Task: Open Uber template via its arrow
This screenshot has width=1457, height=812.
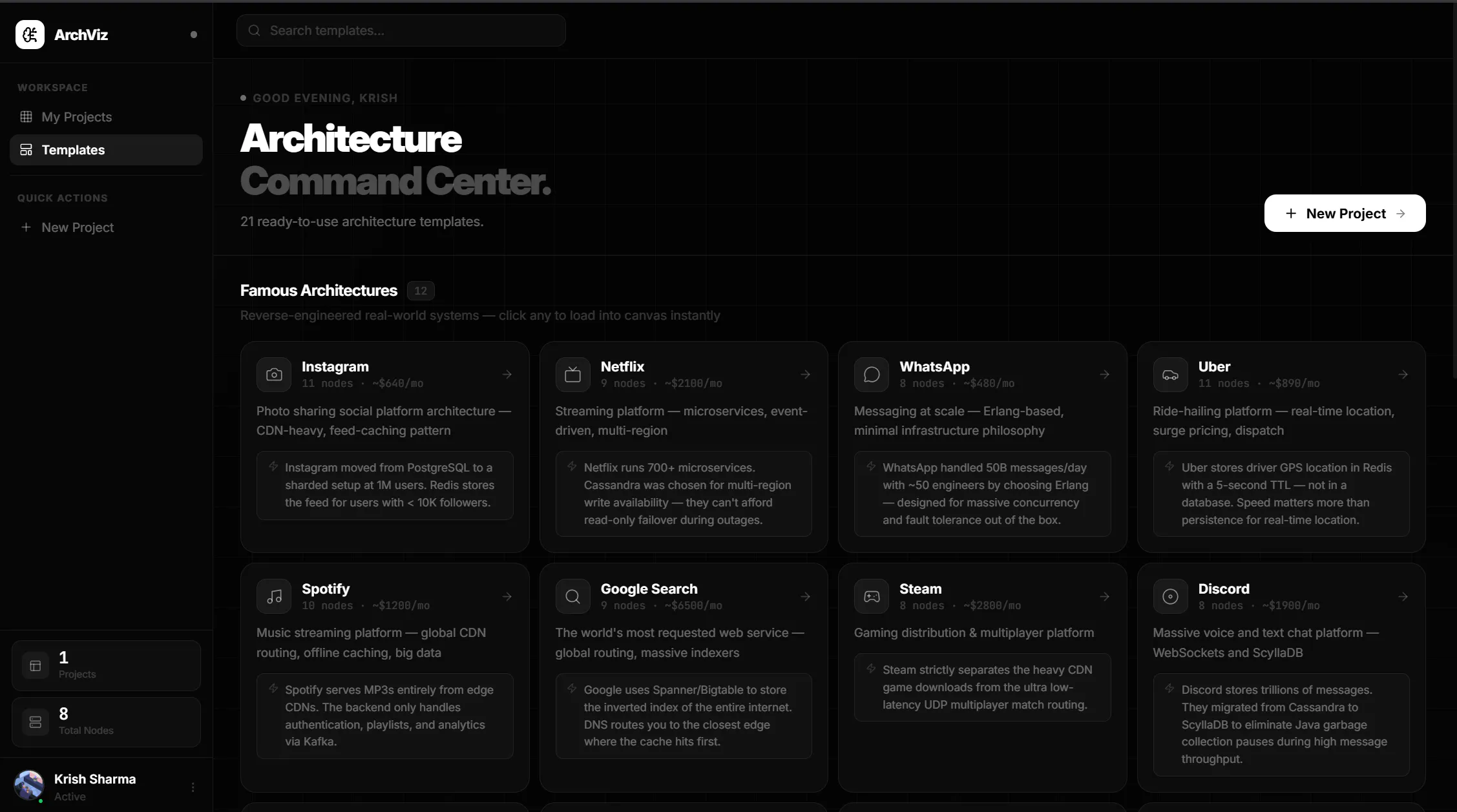Action: 1403,375
